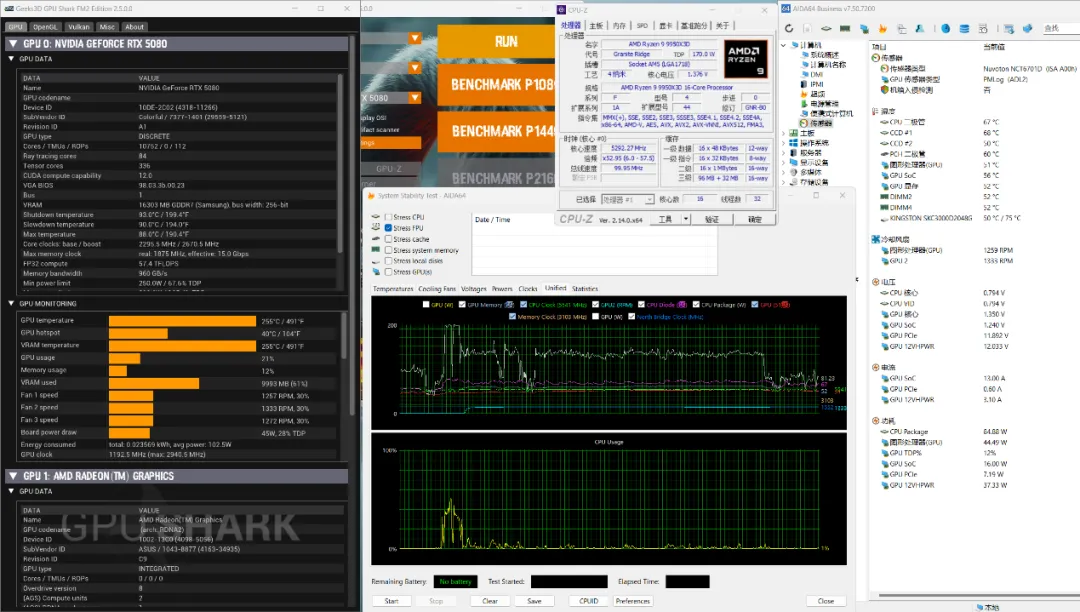Uncheck the Stress FPU checkbox
1080x612 pixels.
pyautogui.click(x=388, y=228)
